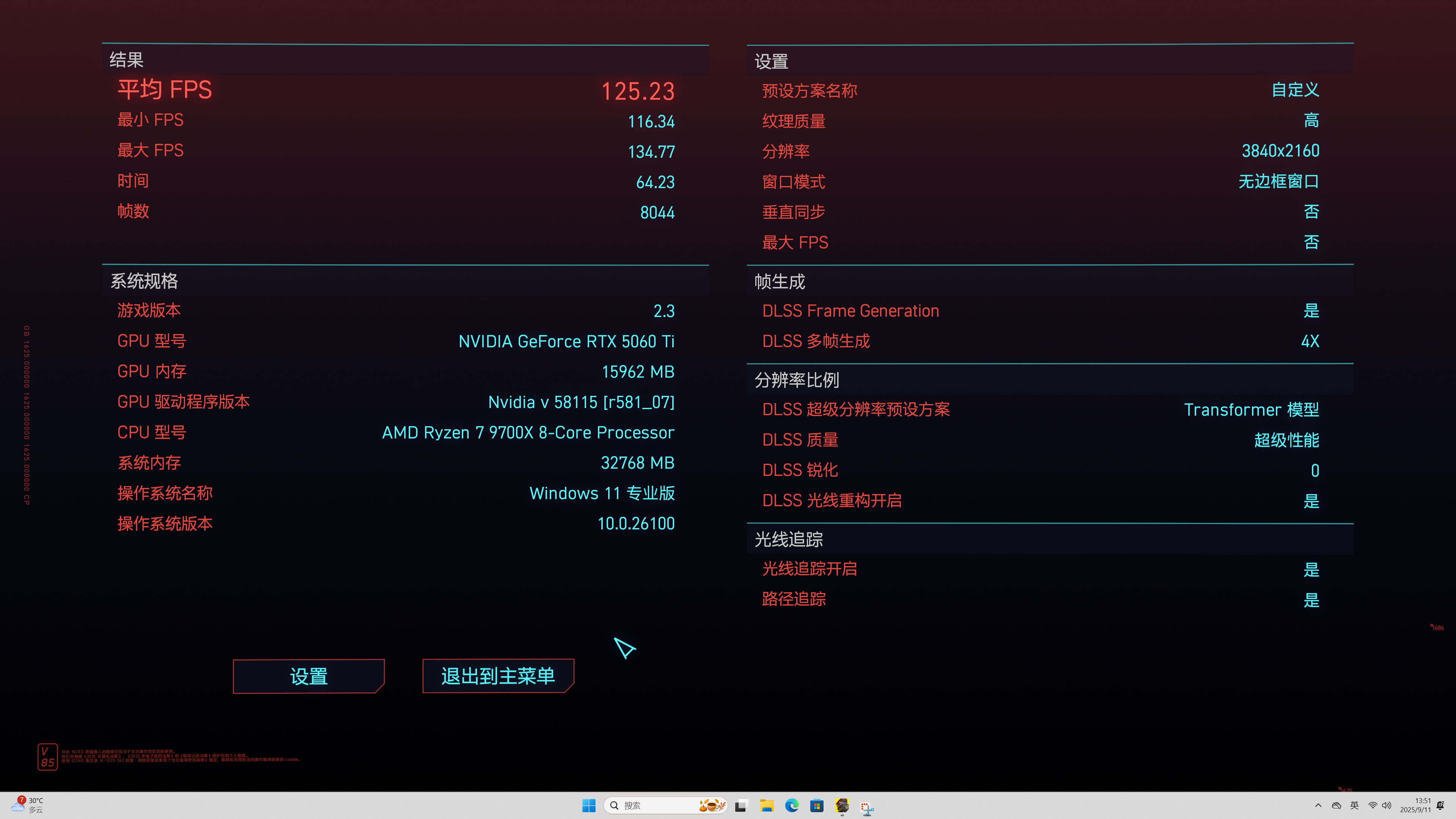
Task: Click the Wi-Fi network tray icon
Action: (1372, 805)
